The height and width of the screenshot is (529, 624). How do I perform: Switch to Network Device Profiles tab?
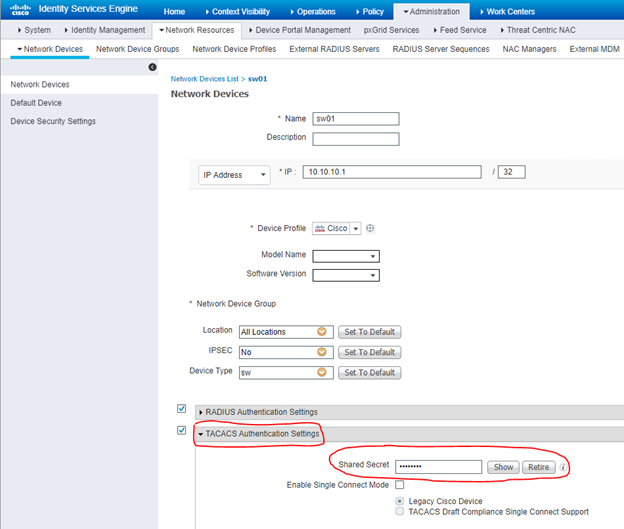(x=234, y=49)
